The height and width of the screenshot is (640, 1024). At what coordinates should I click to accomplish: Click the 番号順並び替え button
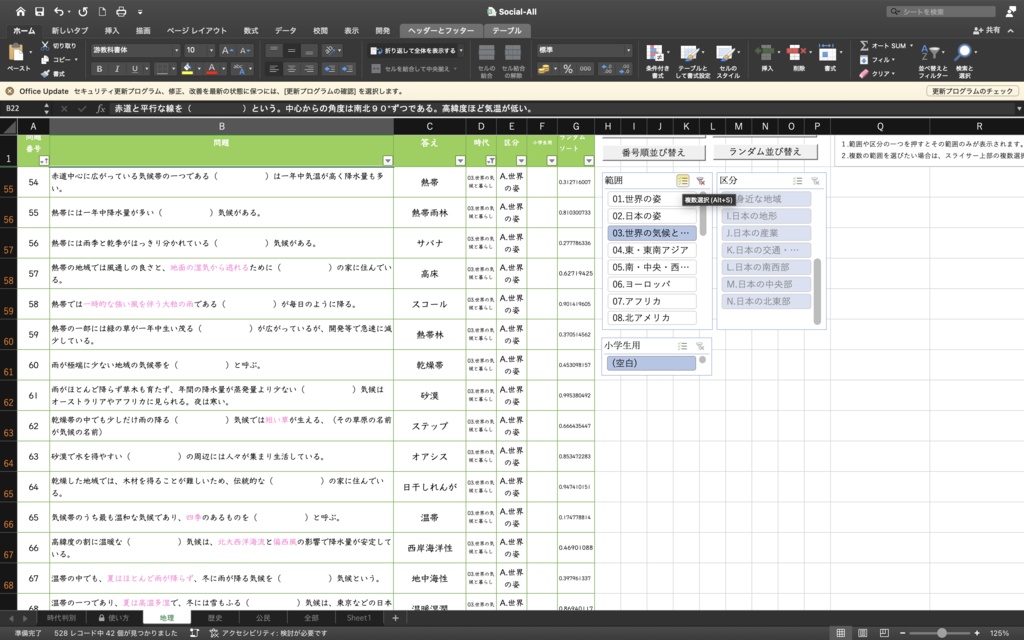[x=655, y=152]
